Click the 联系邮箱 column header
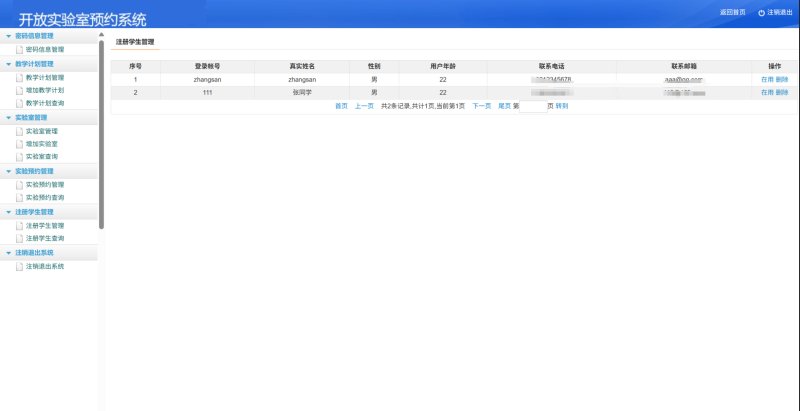Viewport: 800px width, 411px height. (x=684, y=67)
